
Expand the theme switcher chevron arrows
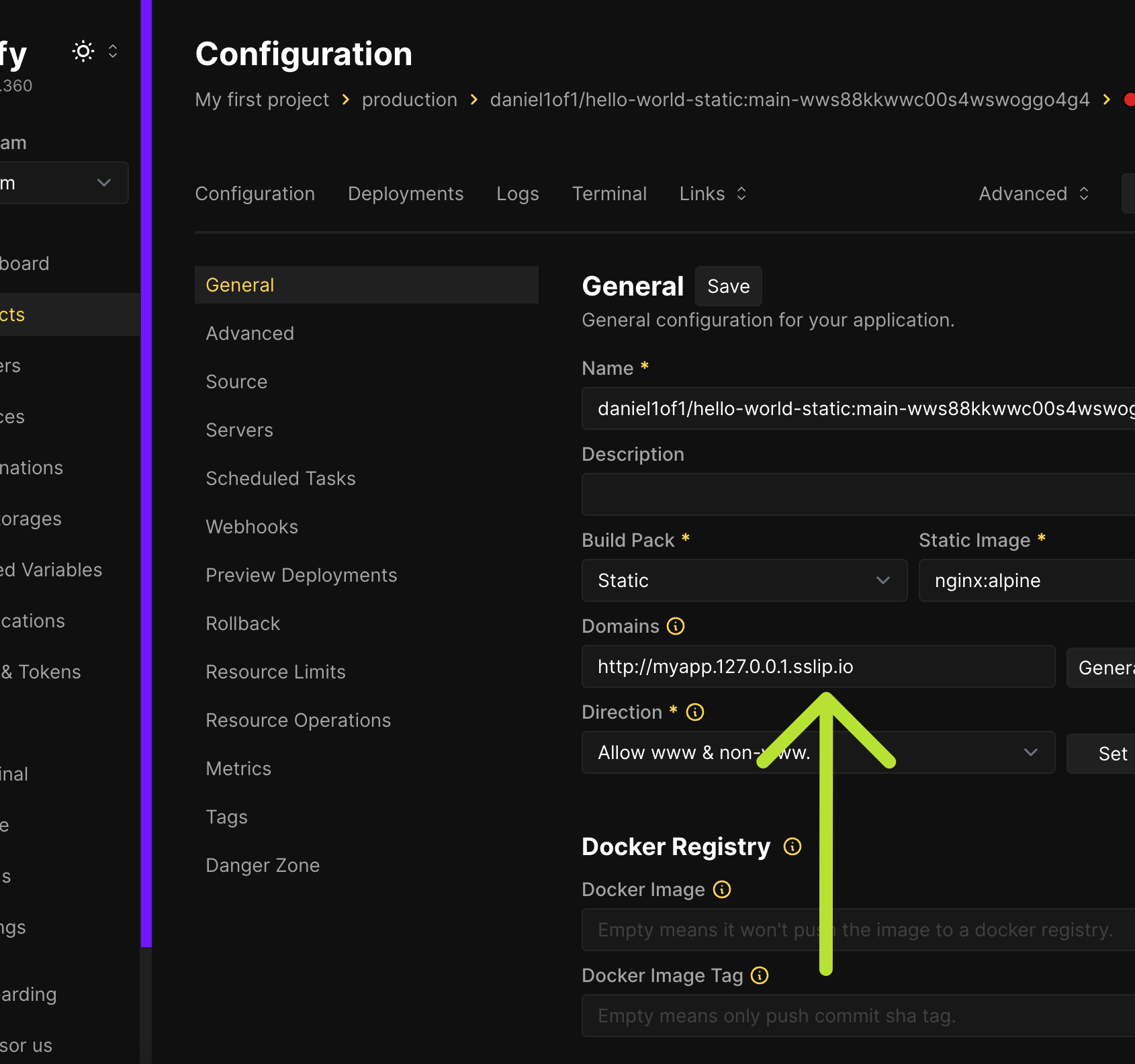113,52
